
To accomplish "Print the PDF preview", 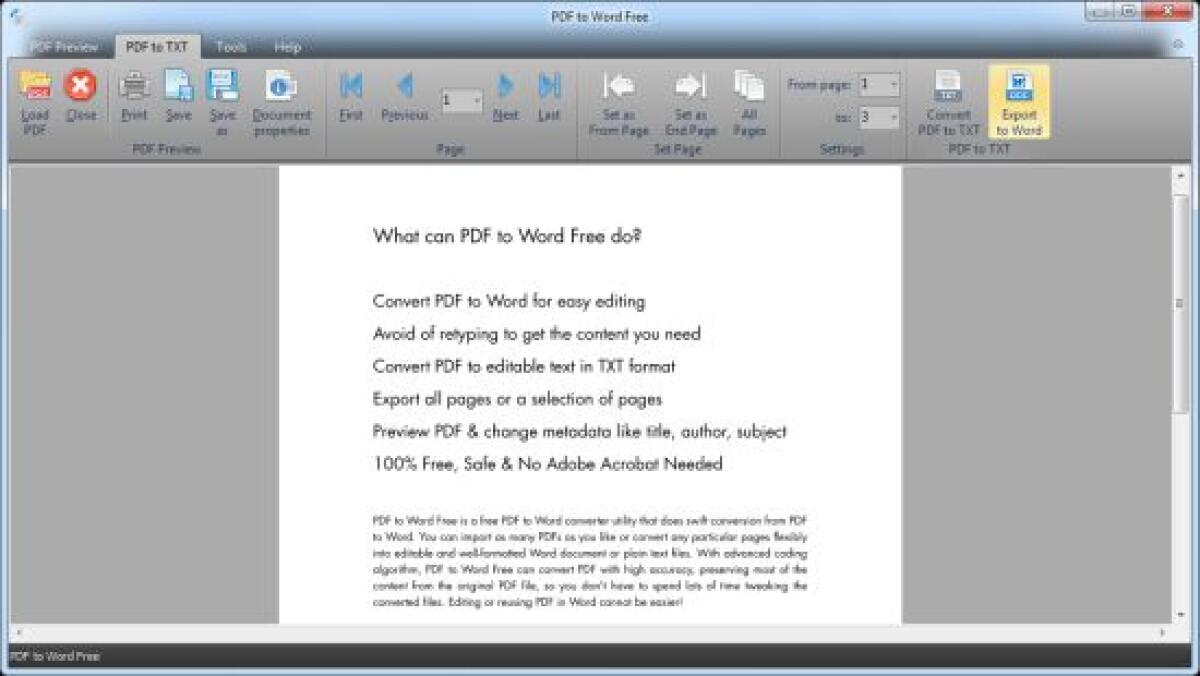I will pos(134,100).
